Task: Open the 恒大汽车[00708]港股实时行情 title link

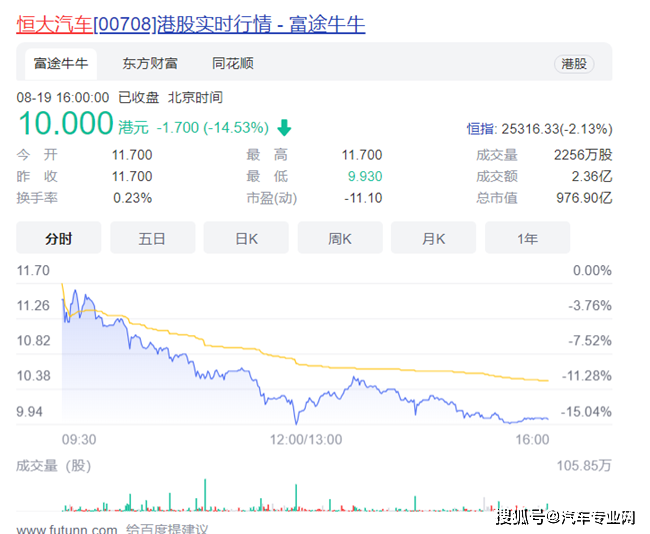Action: click(x=191, y=24)
